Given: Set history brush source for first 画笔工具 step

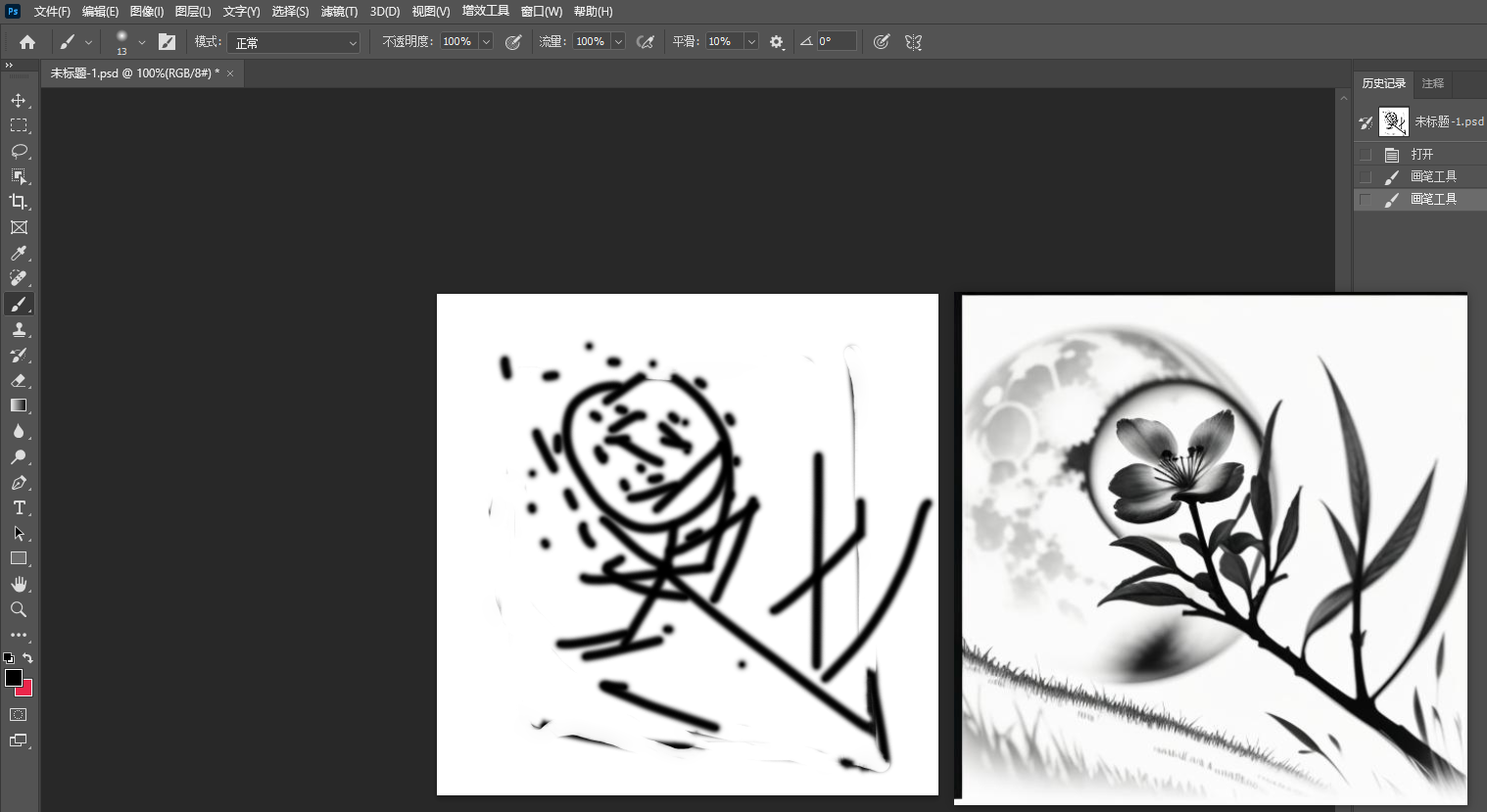Looking at the screenshot, I should point(1366,177).
